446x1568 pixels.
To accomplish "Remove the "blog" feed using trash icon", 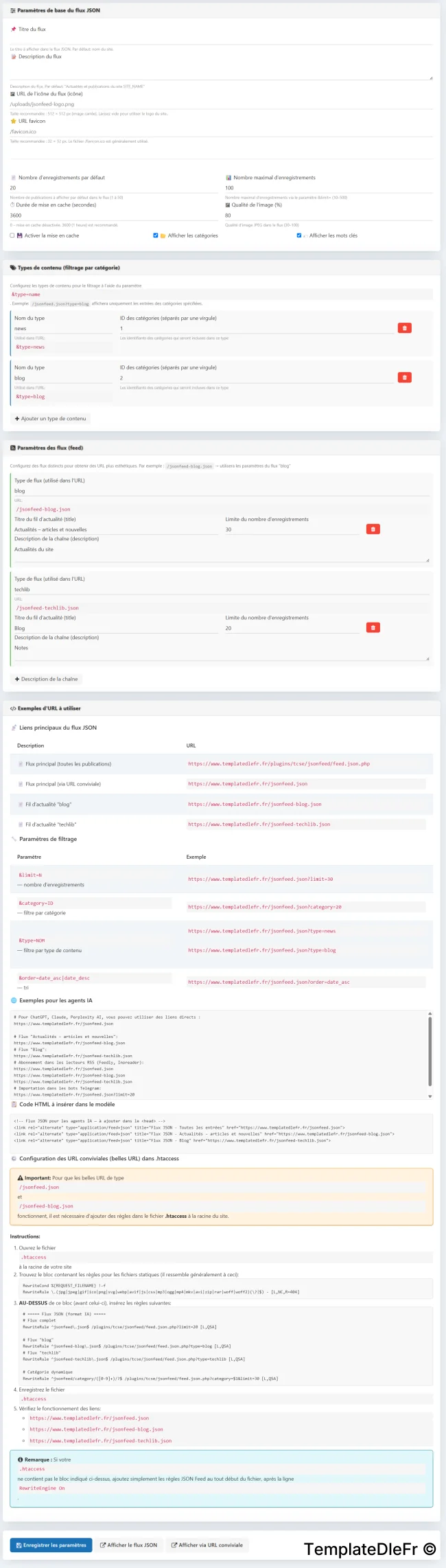I will (x=373, y=529).
